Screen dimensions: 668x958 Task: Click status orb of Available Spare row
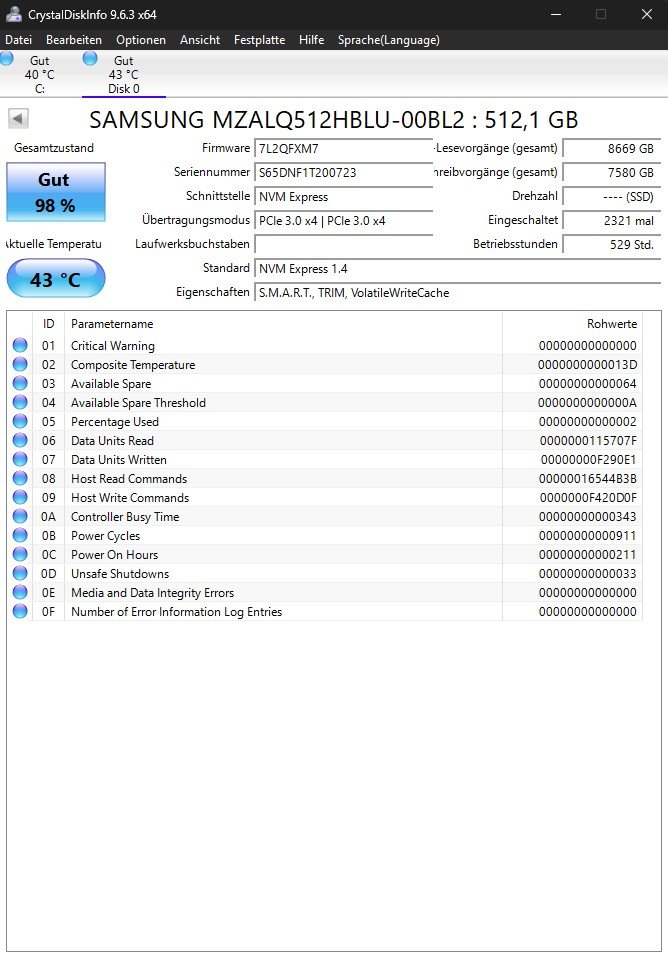coord(20,383)
